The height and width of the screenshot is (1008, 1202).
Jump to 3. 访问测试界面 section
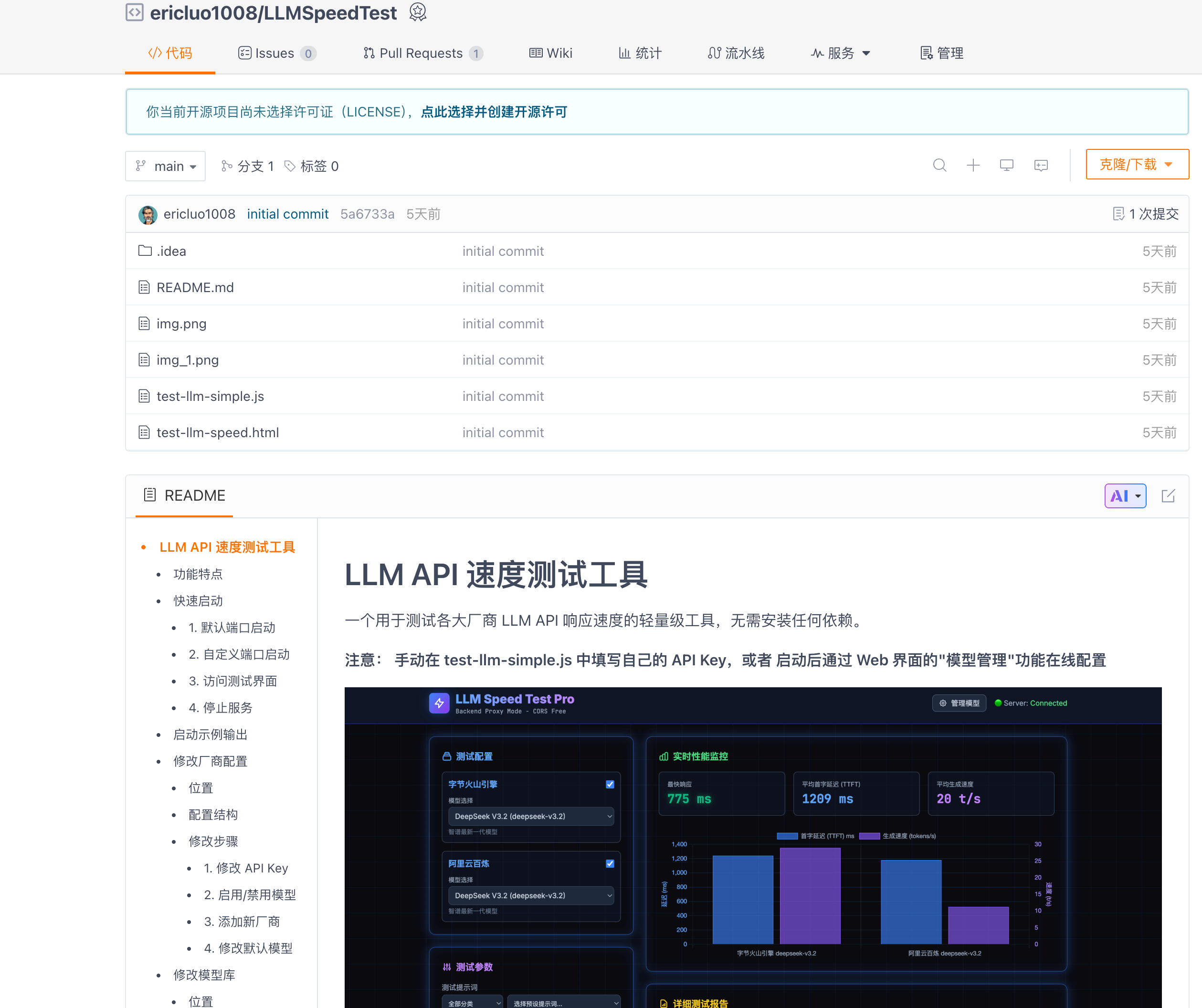(x=233, y=681)
